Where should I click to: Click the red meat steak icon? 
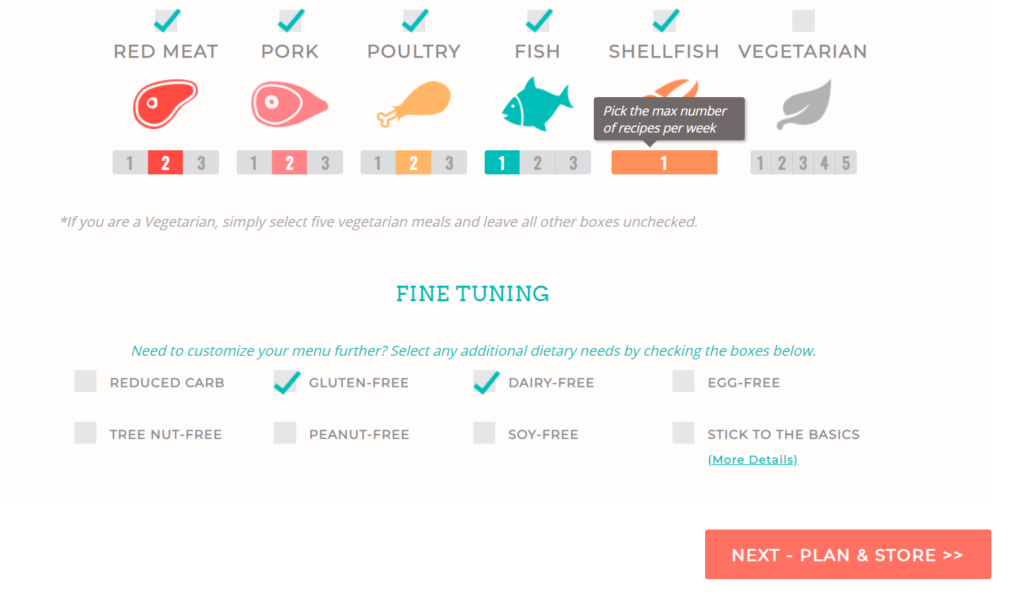[165, 103]
